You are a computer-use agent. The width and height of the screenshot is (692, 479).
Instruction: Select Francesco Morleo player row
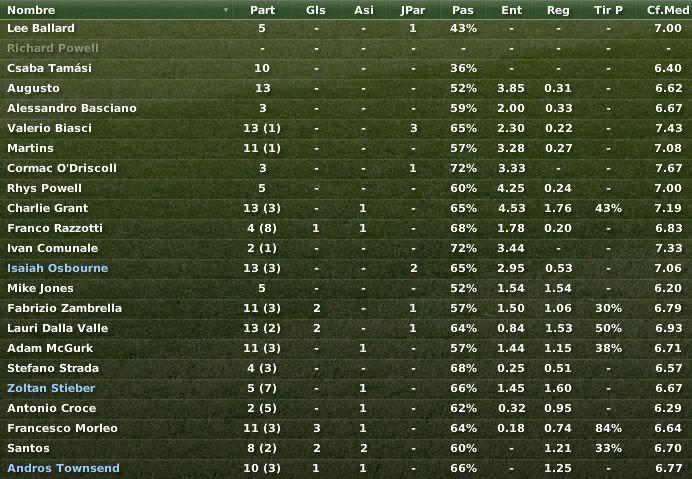[346, 428]
